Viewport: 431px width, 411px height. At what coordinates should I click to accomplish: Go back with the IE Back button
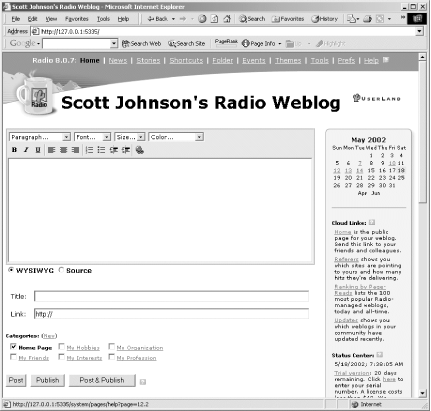tap(158, 19)
